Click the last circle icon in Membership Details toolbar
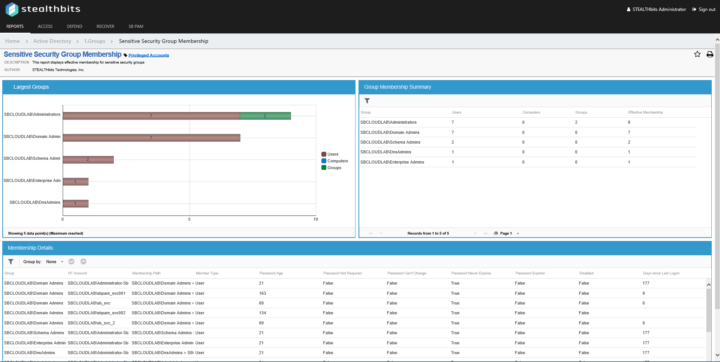Image resolution: width=720 pixels, height=362 pixels. [83, 261]
